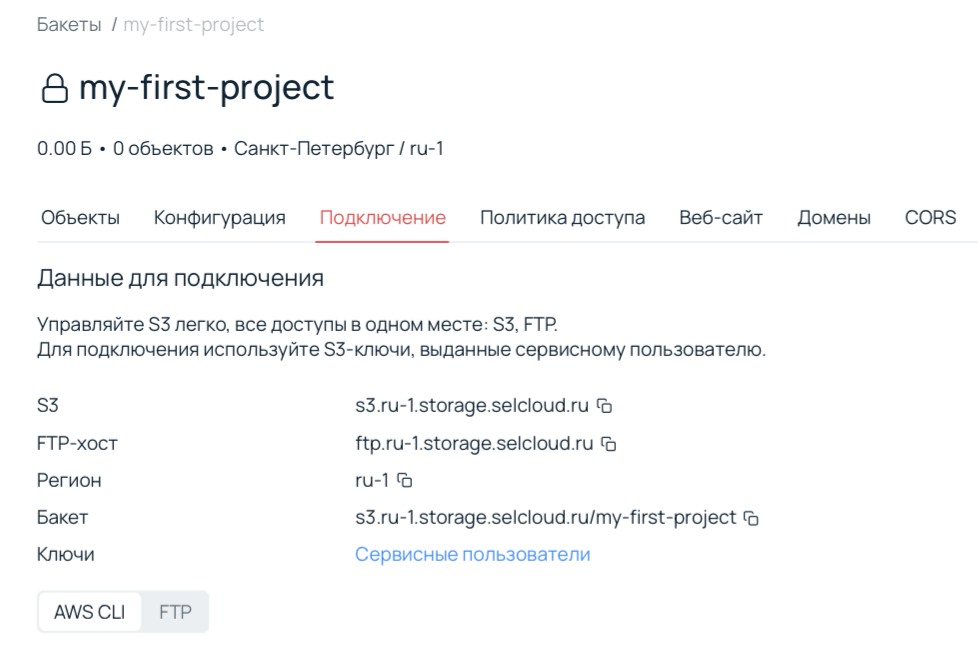Copy the S3 endpoint address
Viewport: 978px width, 648px height.
pyautogui.click(x=604, y=406)
